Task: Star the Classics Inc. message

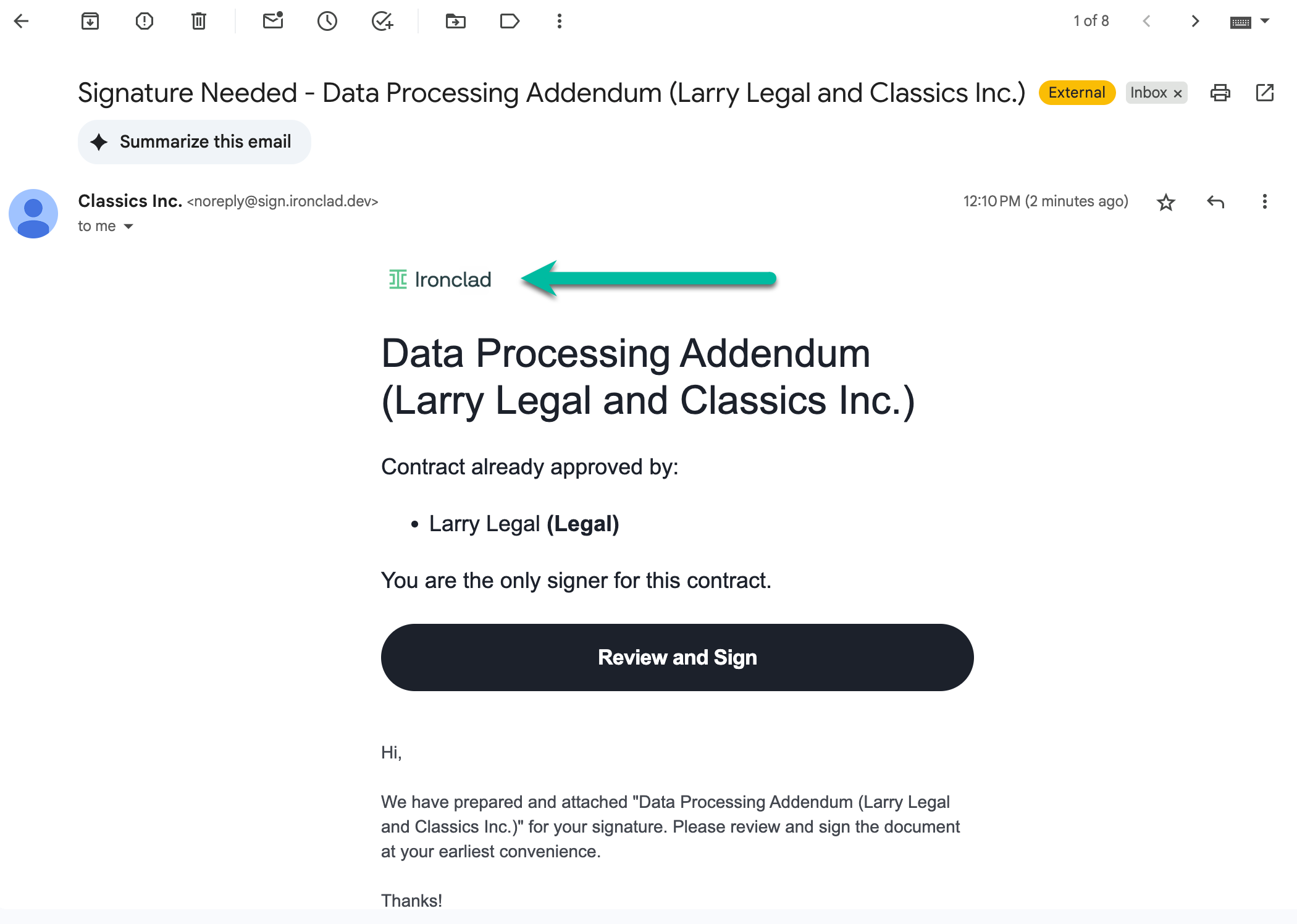Action: coord(1165,202)
